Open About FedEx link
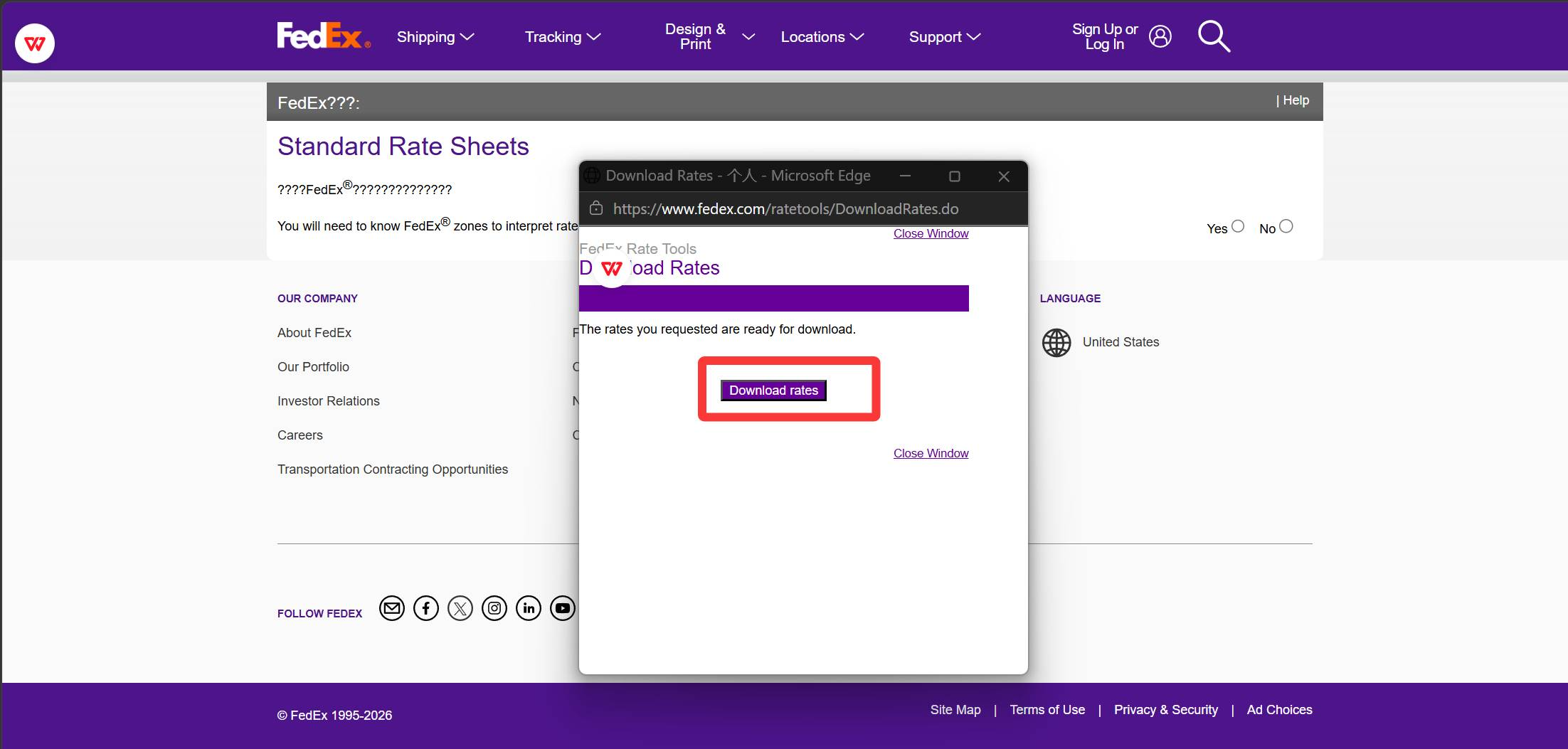The width and height of the screenshot is (1568, 749). (314, 333)
